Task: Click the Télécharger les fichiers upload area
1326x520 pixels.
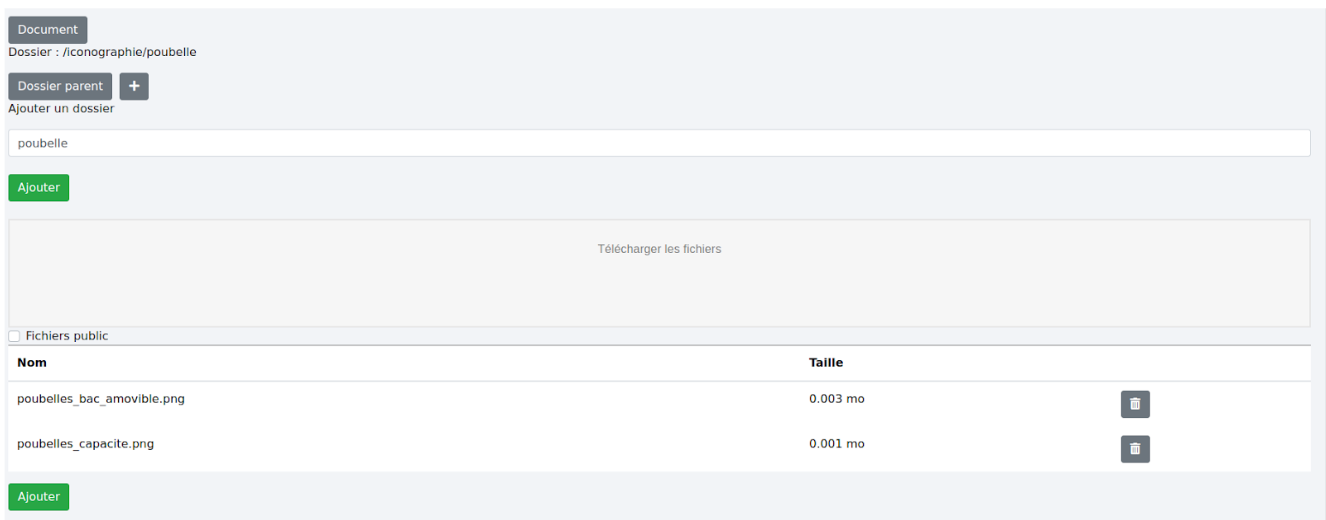Action: coord(659,272)
